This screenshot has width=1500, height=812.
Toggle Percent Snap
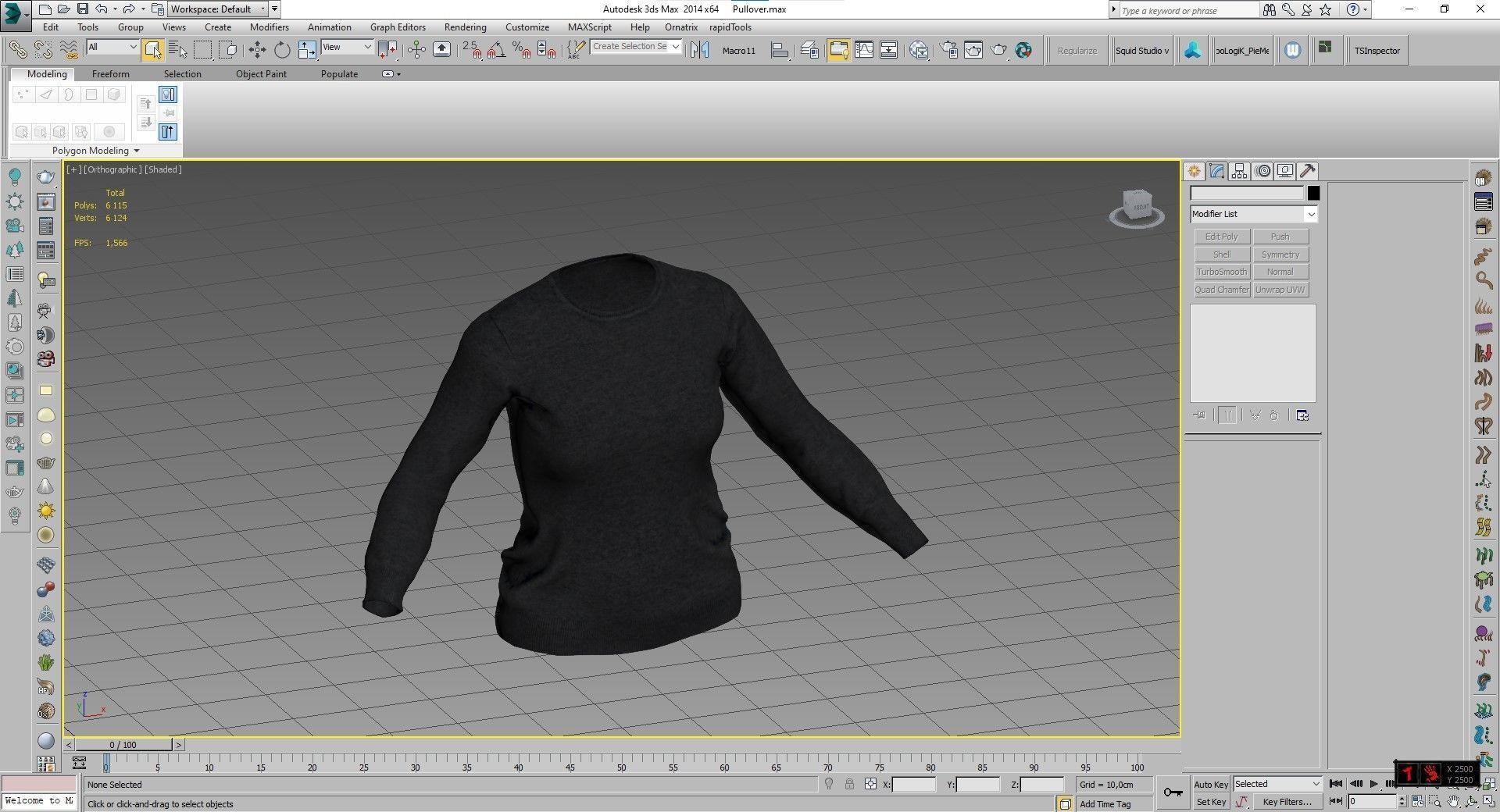click(x=522, y=50)
